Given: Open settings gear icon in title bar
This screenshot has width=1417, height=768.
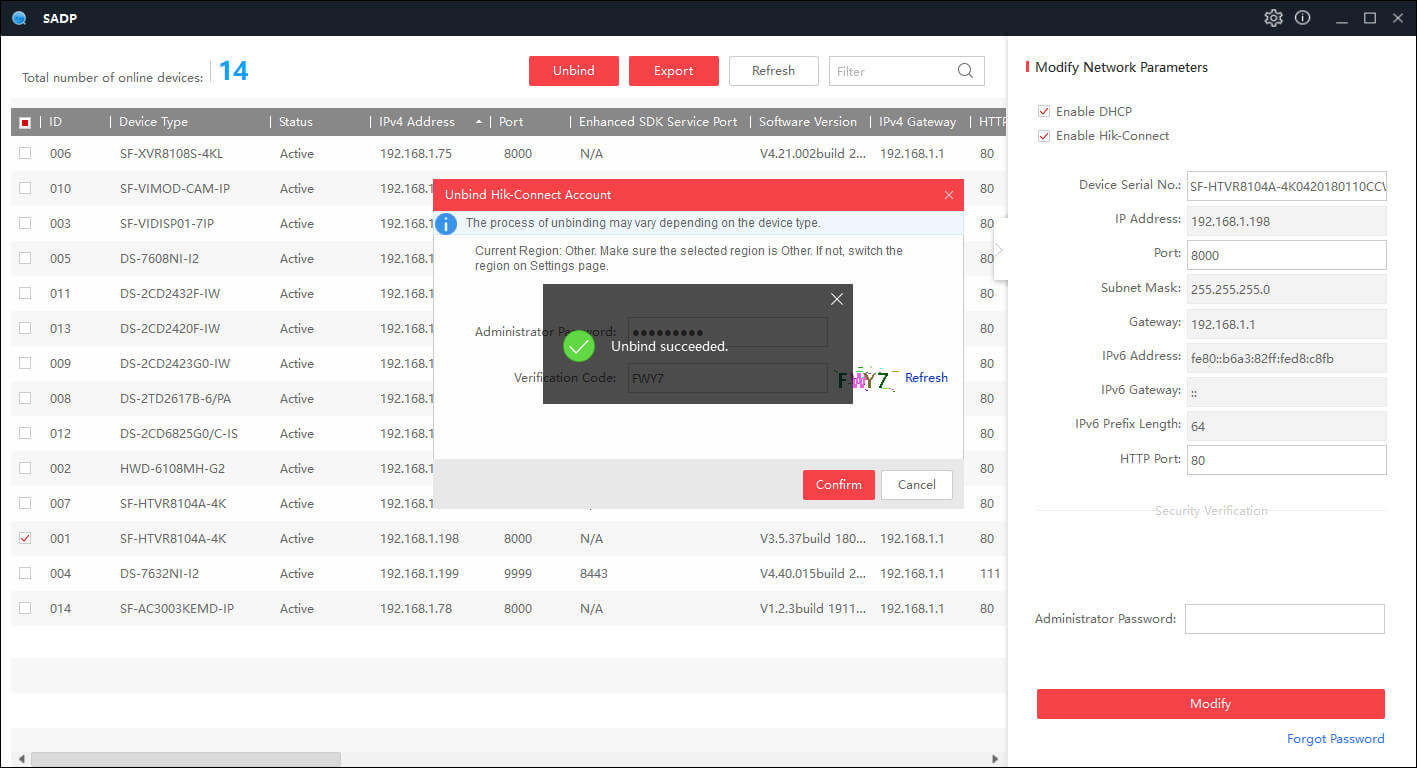Looking at the screenshot, I should point(1273,18).
